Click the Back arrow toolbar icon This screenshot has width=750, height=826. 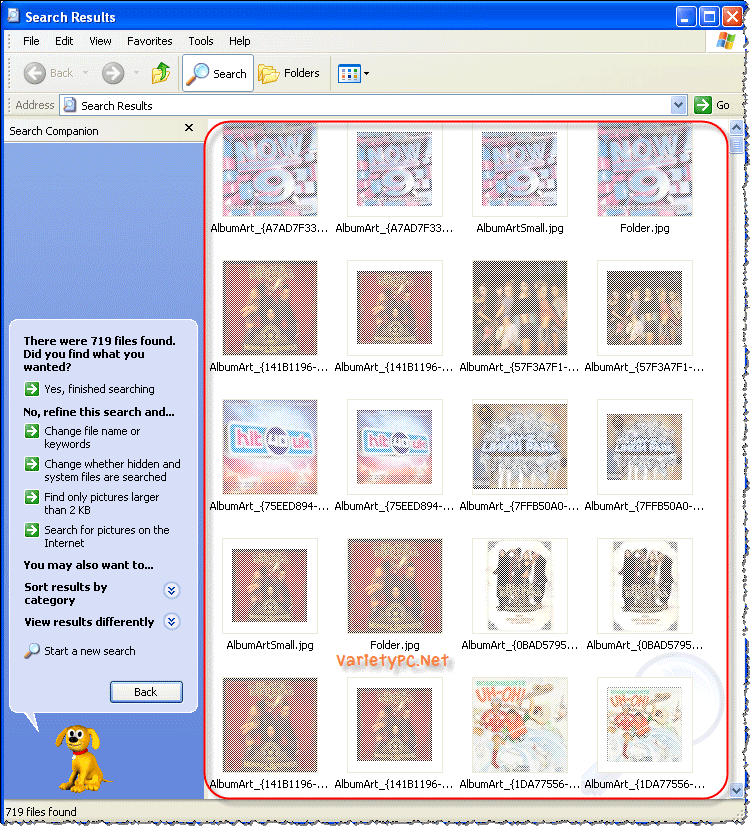[x=35, y=73]
